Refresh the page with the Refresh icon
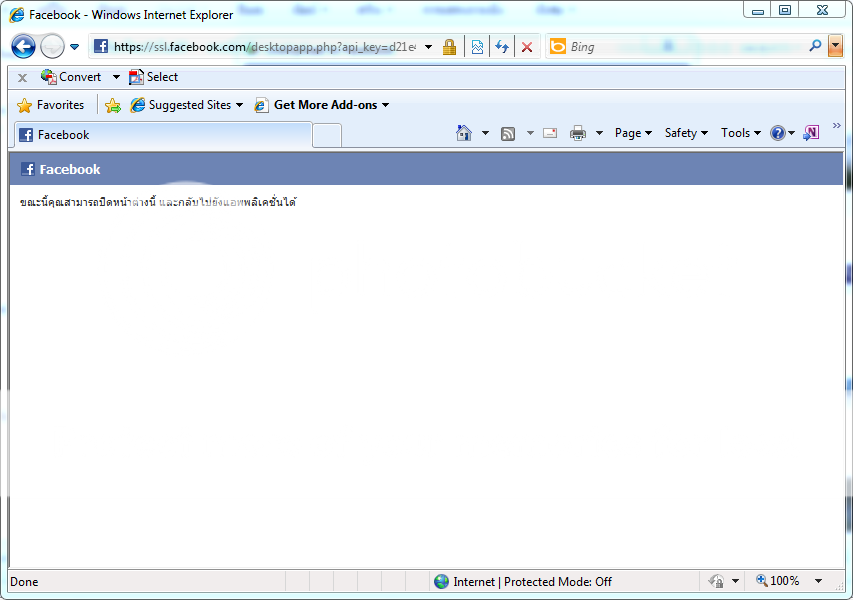The image size is (853, 600). click(x=502, y=47)
